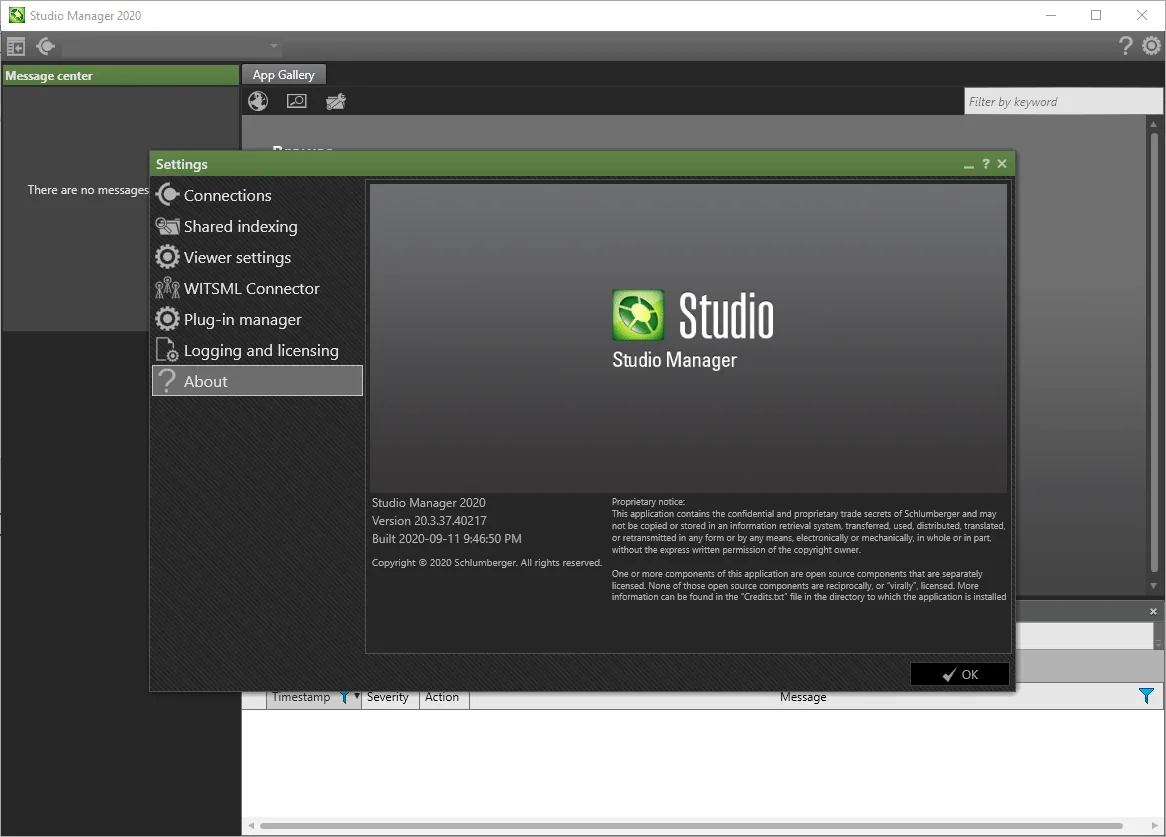The height and width of the screenshot is (837, 1166).
Task: Click the folder edit icon in App Gallery
Action: click(336, 101)
